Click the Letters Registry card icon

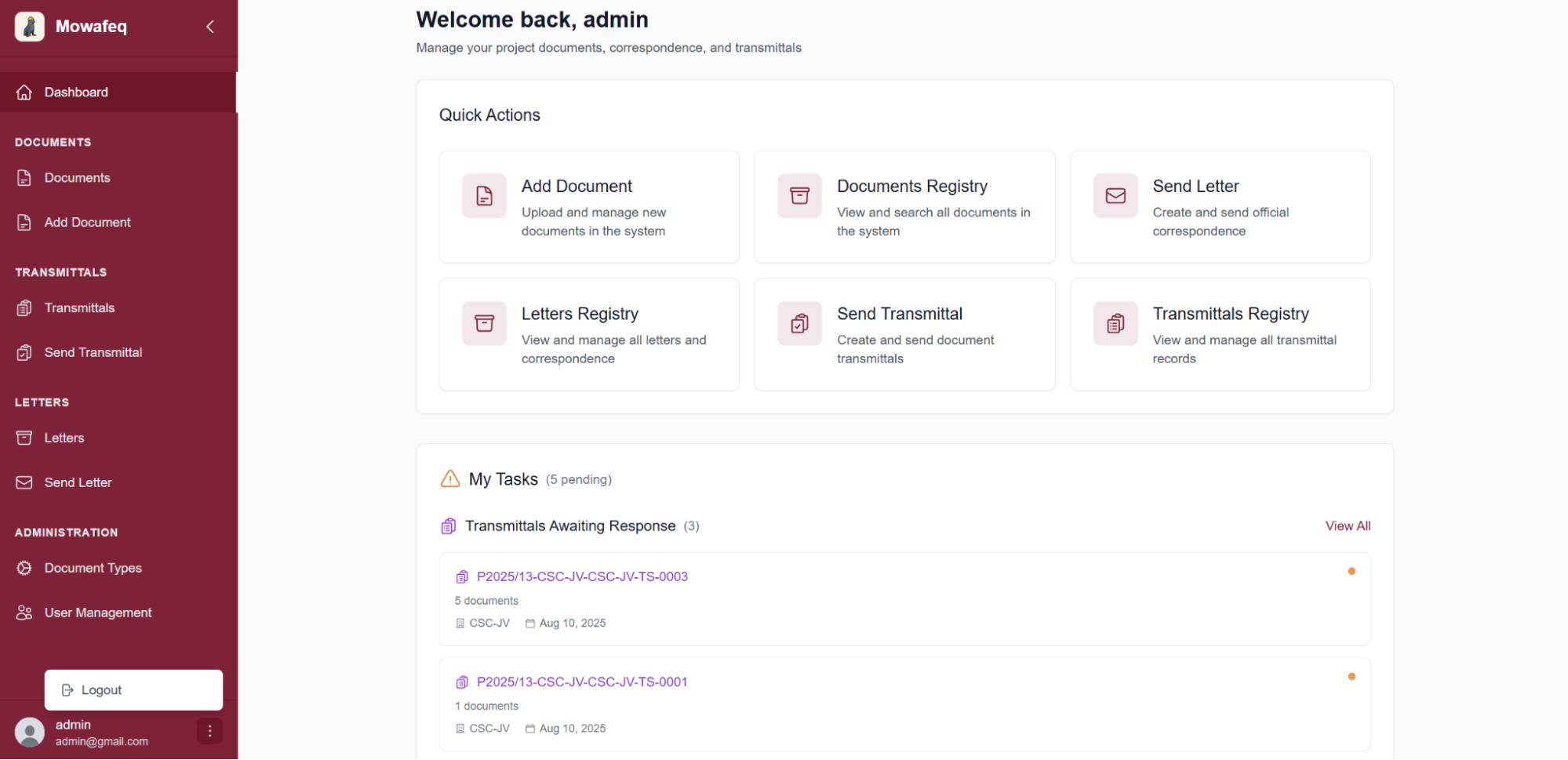coord(484,323)
